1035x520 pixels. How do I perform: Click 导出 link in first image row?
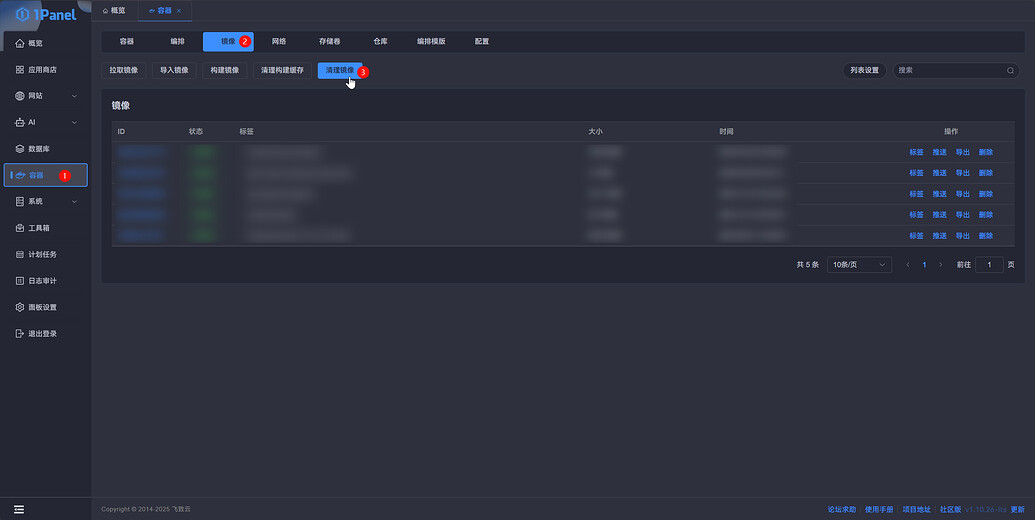click(x=962, y=152)
